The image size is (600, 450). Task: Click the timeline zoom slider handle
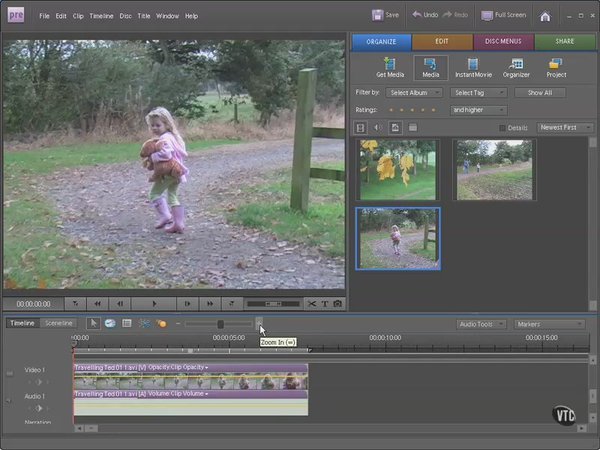[x=221, y=324]
